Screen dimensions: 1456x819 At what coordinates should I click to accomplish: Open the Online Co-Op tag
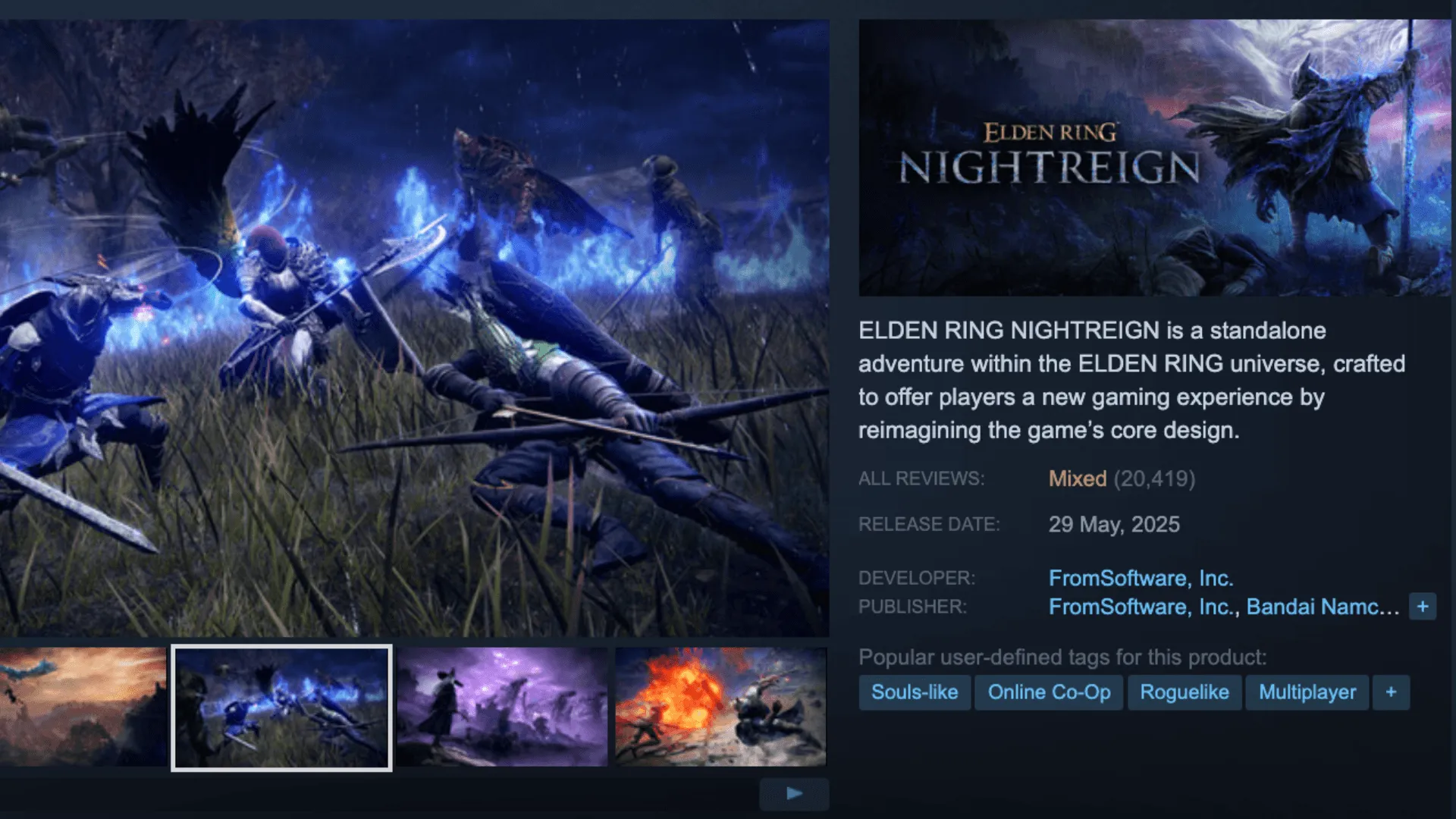tap(1049, 692)
